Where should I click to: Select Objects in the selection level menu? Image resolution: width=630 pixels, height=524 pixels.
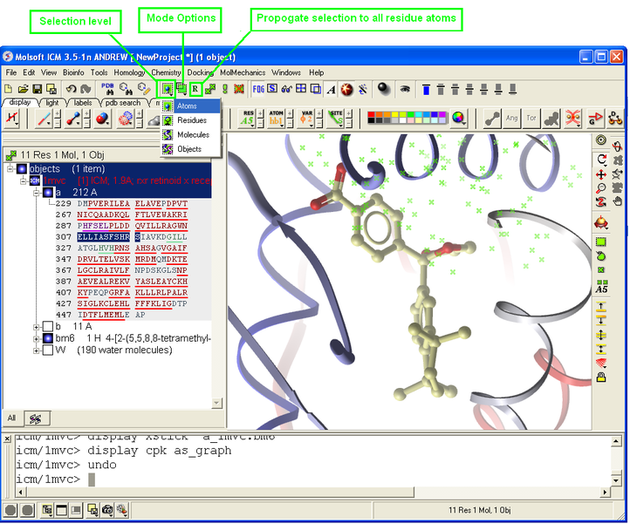point(191,149)
